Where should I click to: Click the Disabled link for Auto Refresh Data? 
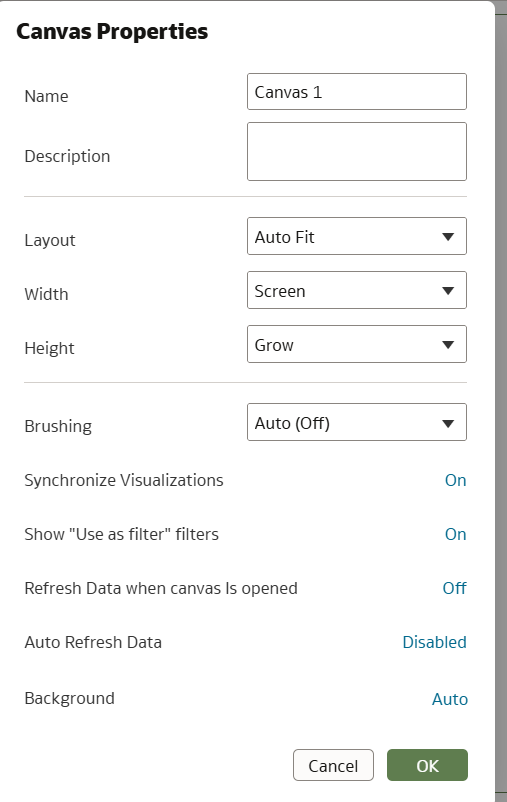click(434, 642)
